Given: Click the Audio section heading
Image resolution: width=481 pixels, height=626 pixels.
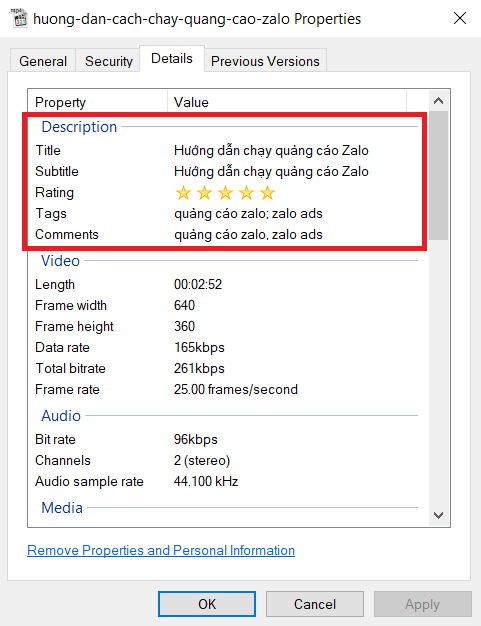Looking at the screenshot, I should 61,416.
